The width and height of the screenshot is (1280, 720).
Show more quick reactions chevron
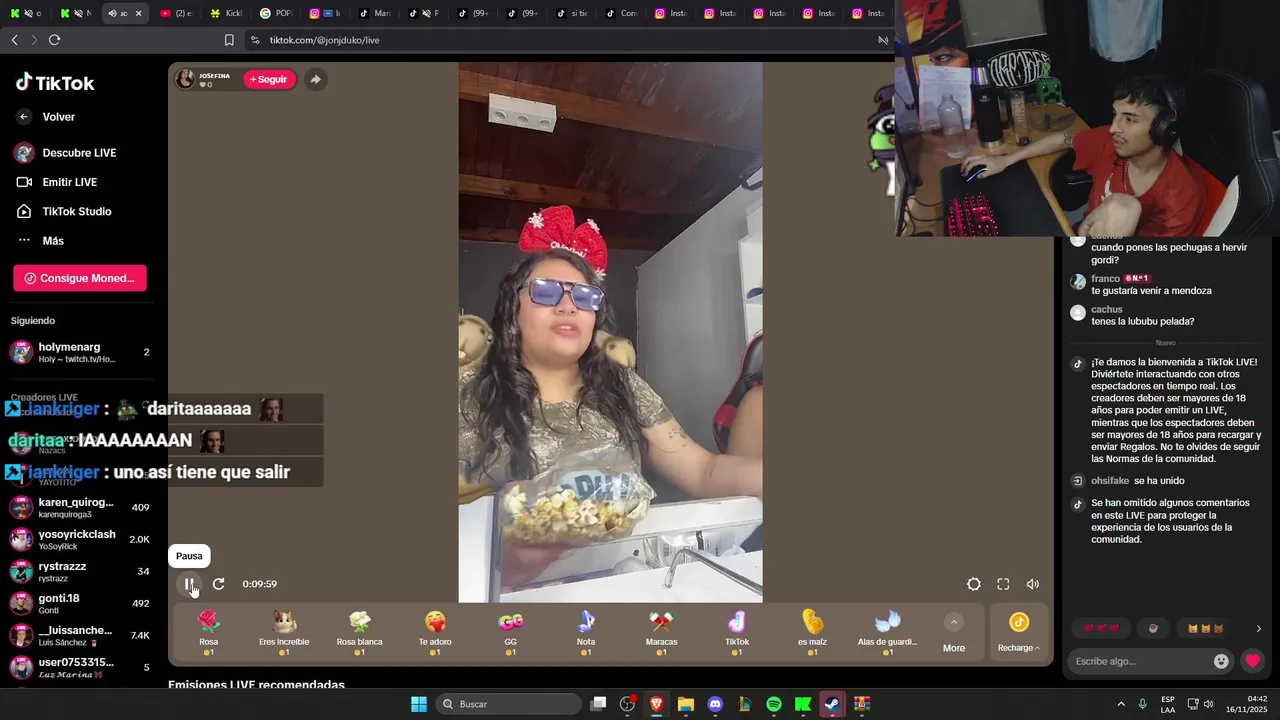point(1258,628)
